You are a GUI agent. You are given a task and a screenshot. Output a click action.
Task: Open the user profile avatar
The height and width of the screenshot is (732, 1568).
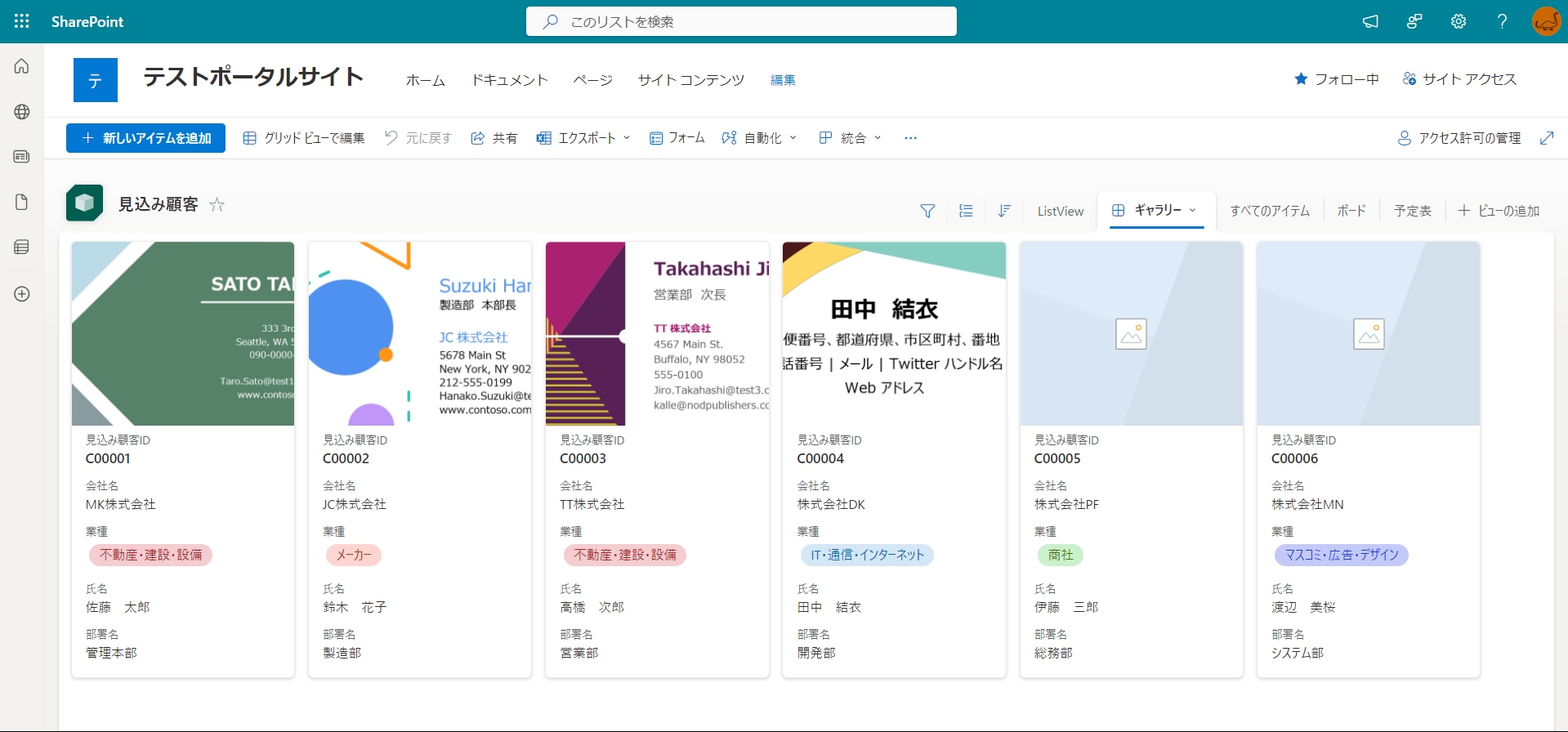pyautogui.click(x=1546, y=21)
